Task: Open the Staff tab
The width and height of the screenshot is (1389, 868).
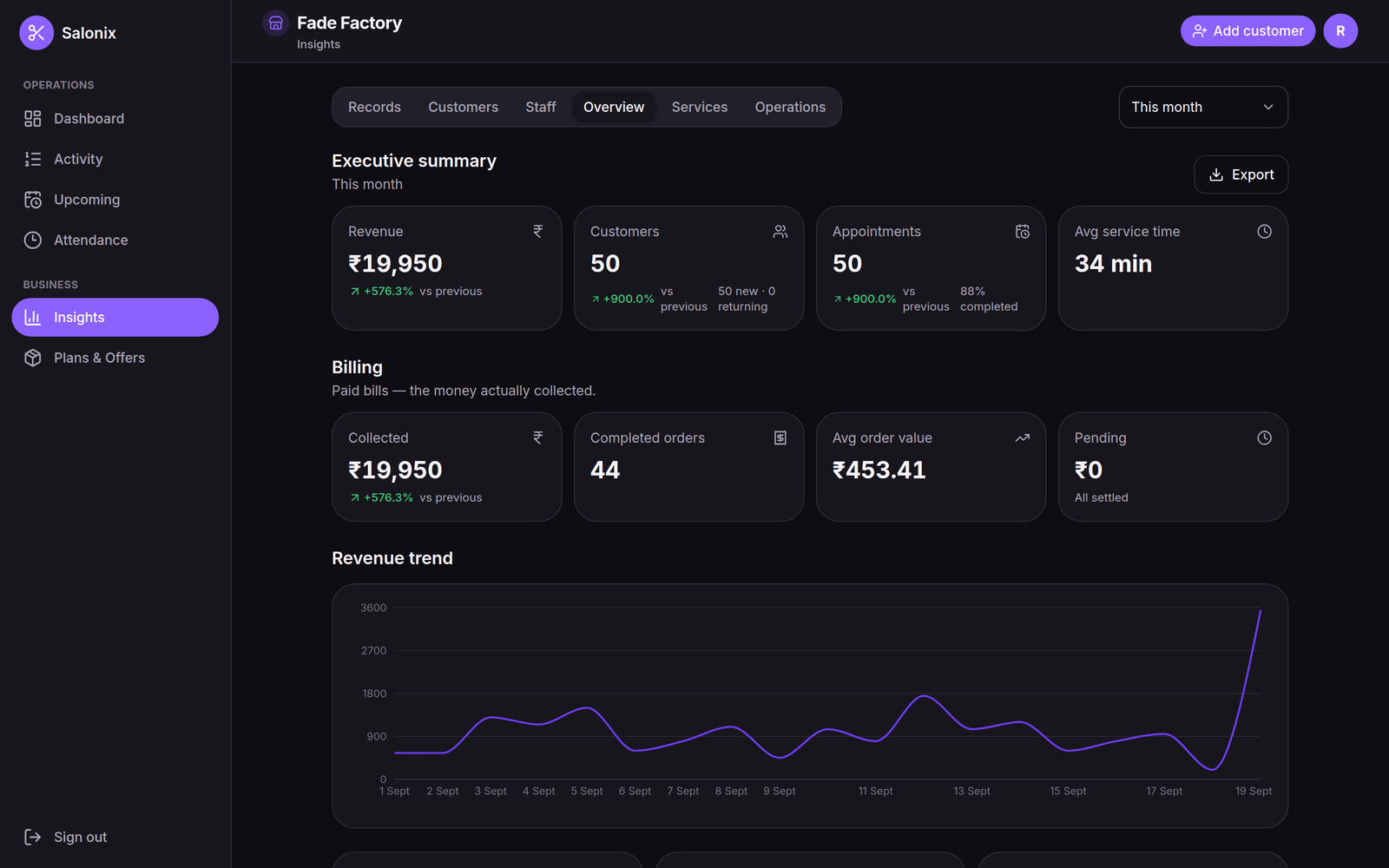Action: [x=541, y=107]
